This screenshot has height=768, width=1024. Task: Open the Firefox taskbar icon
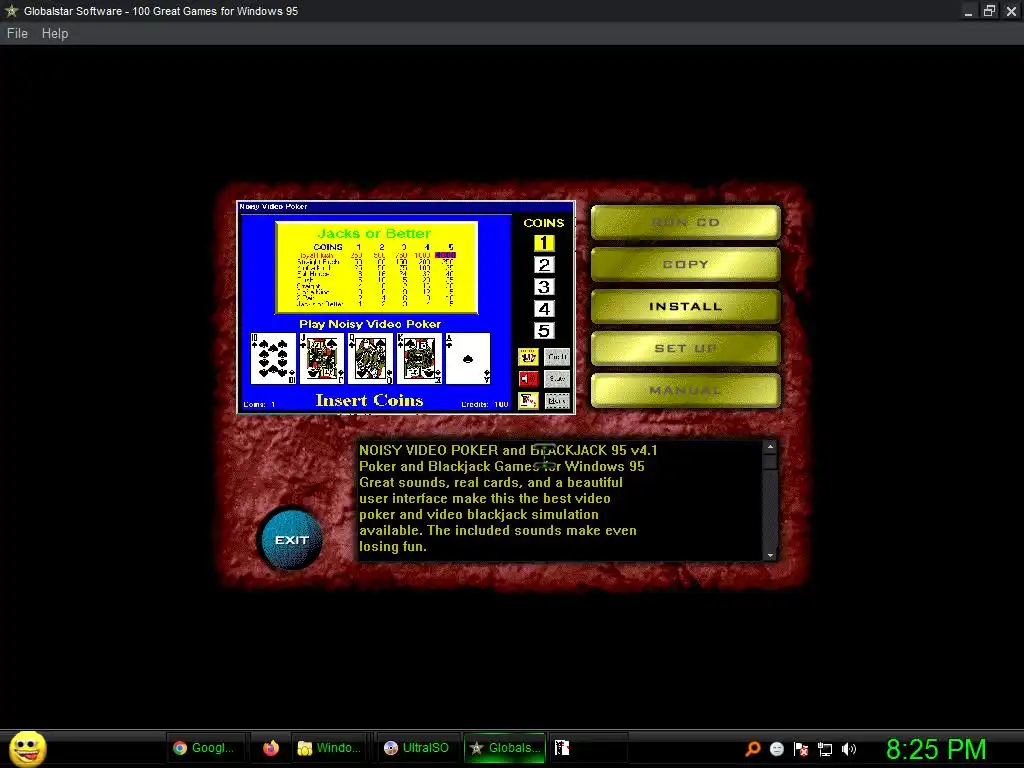click(271, 748)
